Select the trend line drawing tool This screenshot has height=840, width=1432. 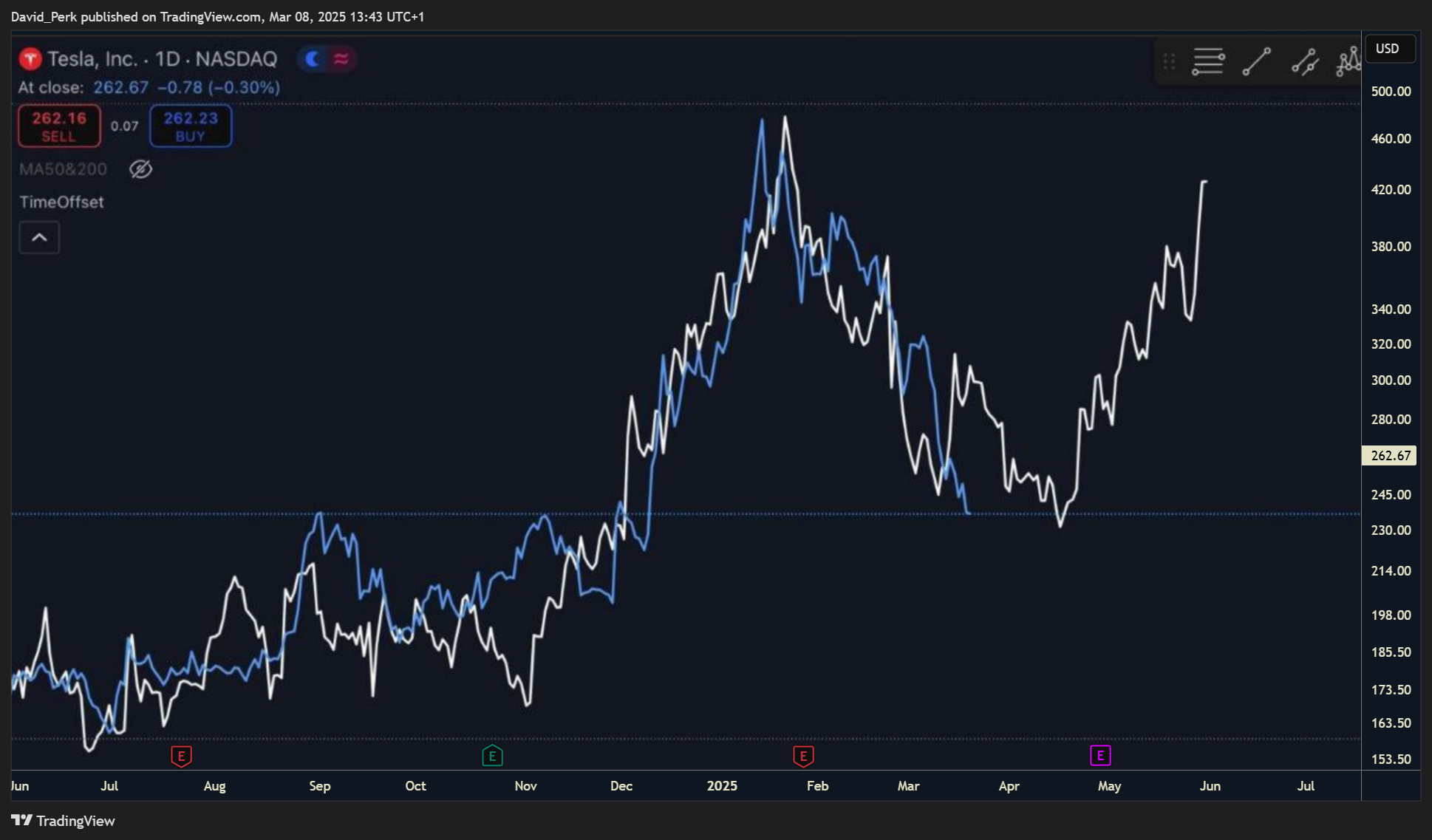click(1257, 61)
